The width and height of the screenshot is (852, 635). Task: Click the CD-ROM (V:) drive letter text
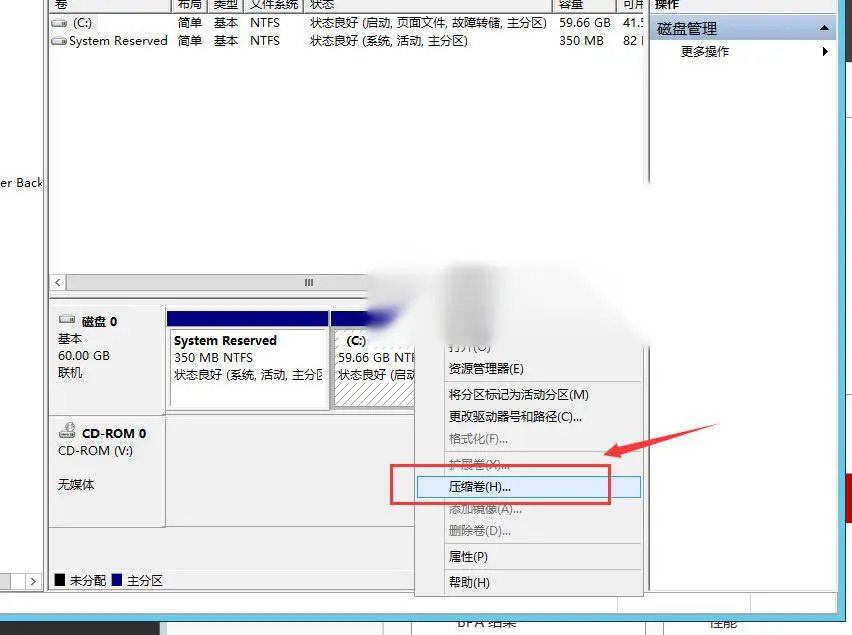(x=95, y=451)
